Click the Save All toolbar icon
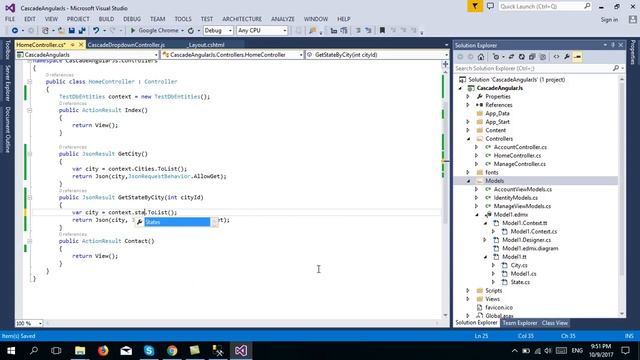The image size is (640, 360). click(82, 31)
